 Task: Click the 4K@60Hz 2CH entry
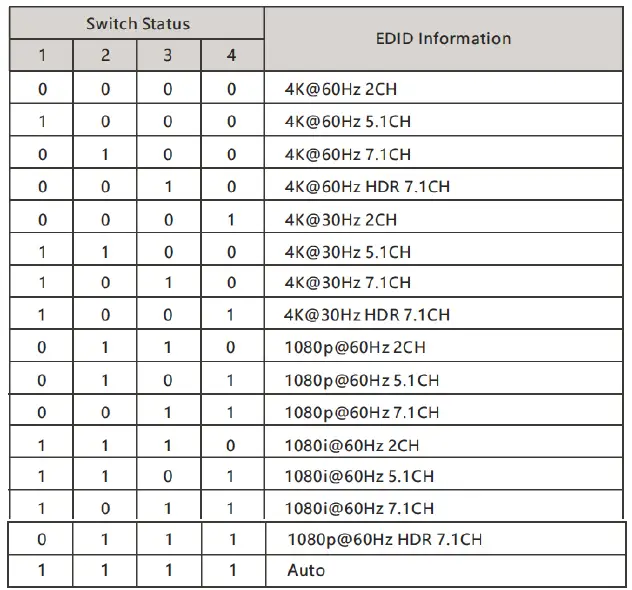click(x=342, y=90)
